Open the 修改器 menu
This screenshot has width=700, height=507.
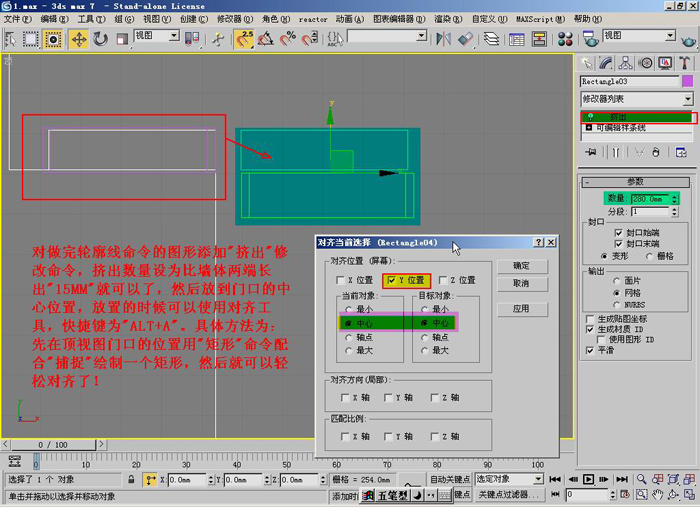coord(235,19)
